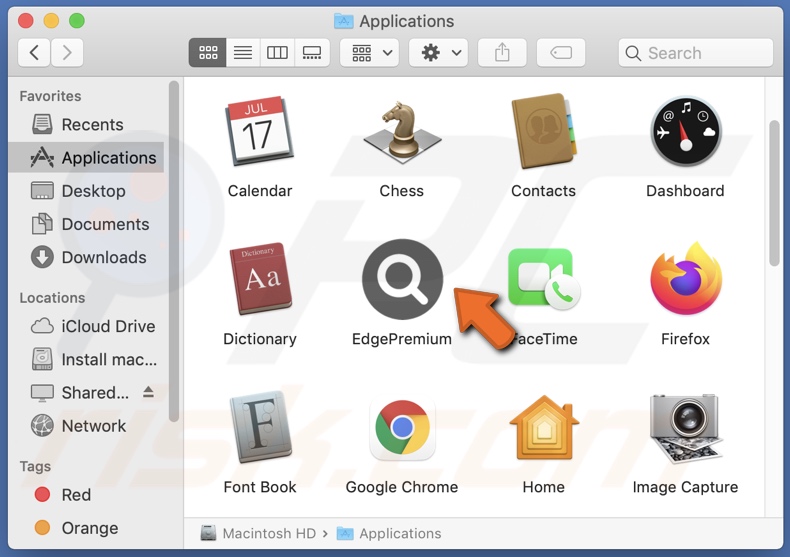Switch to gallery view

(312, 52)
